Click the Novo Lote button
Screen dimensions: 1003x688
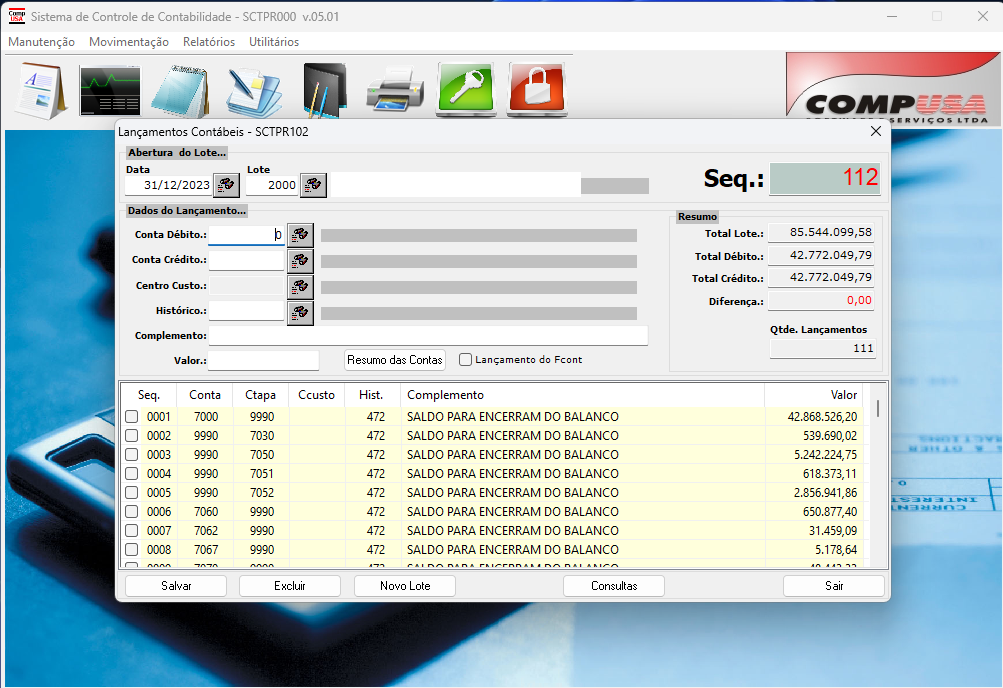click(x=405, y=586)
